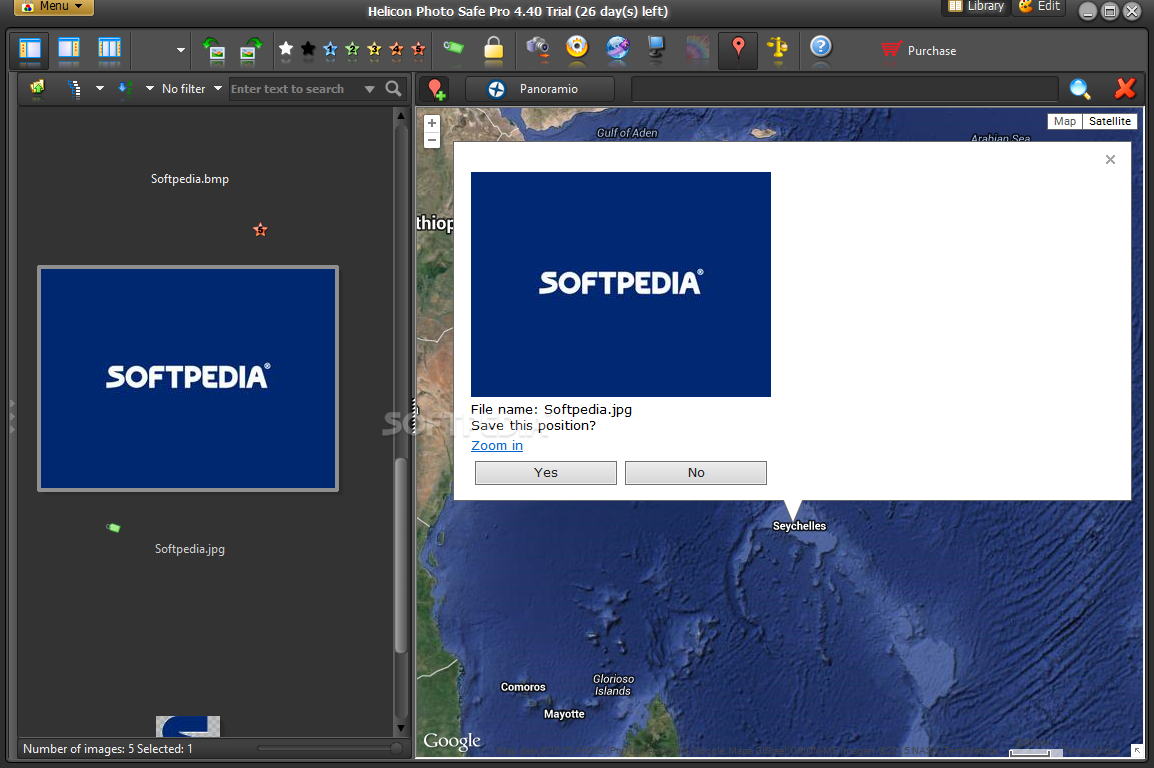Open the Edit tab
Screen dimensions: 1154x768
point(1039,7)
